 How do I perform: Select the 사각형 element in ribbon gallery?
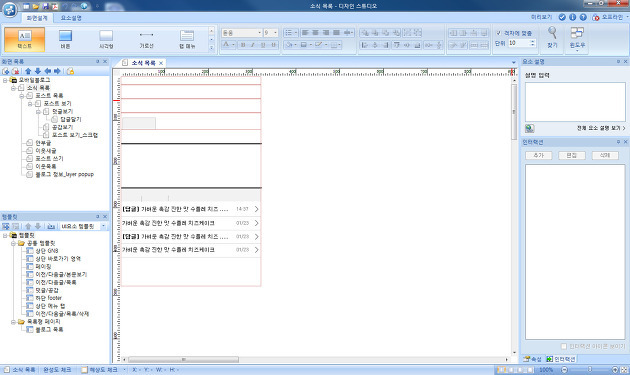(106, 39)
